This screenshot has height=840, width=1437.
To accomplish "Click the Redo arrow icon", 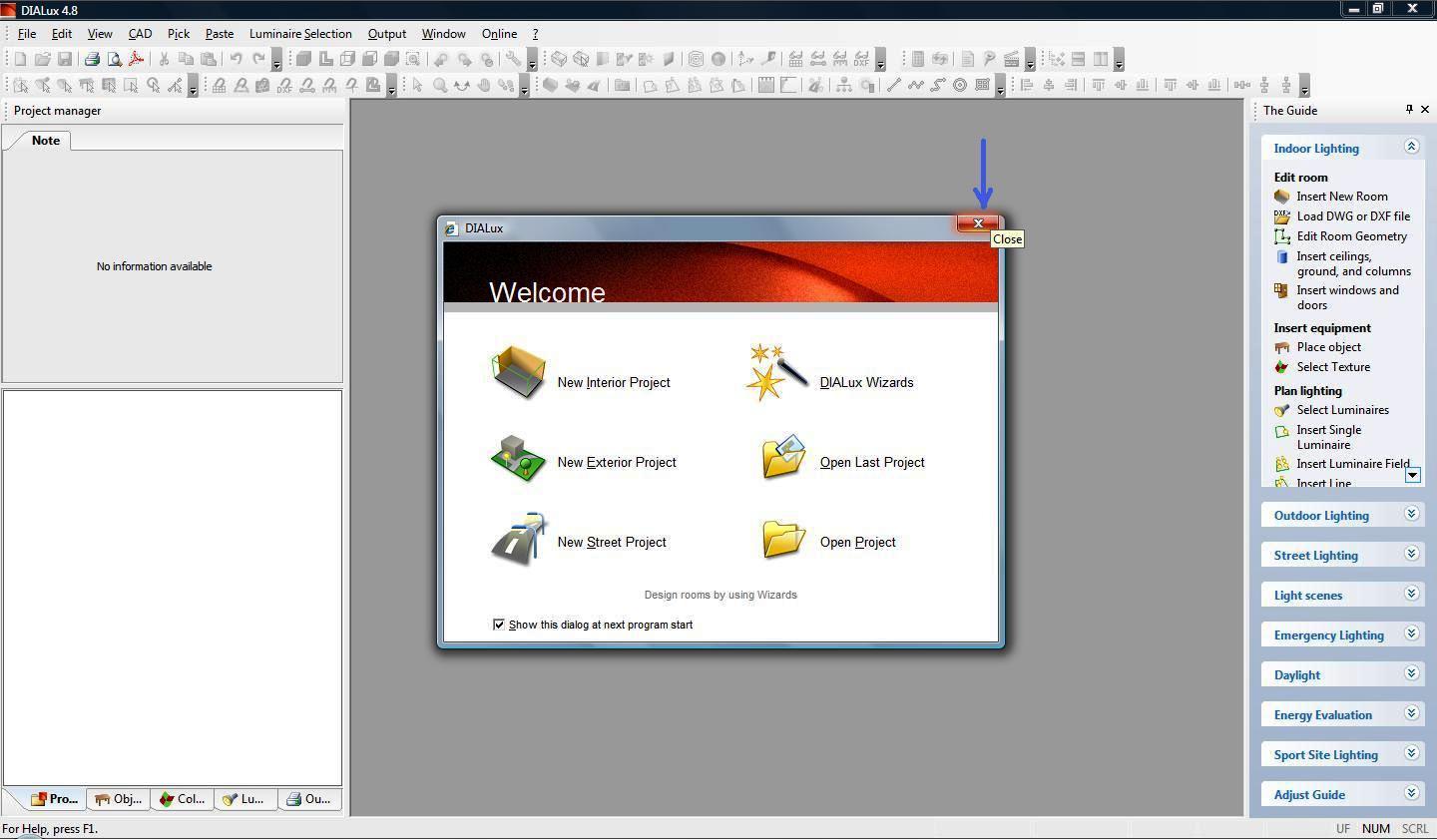I will [258, 59].
